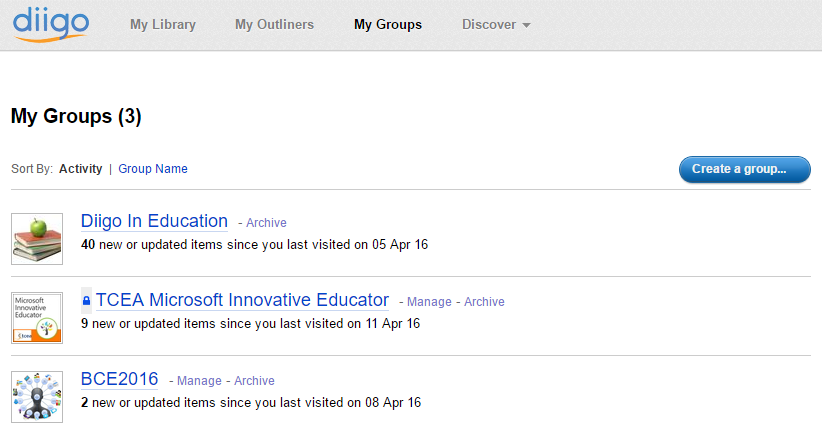Open the BCE2016 group link
Screen dimensions: 822x433
tap(119, 379)
